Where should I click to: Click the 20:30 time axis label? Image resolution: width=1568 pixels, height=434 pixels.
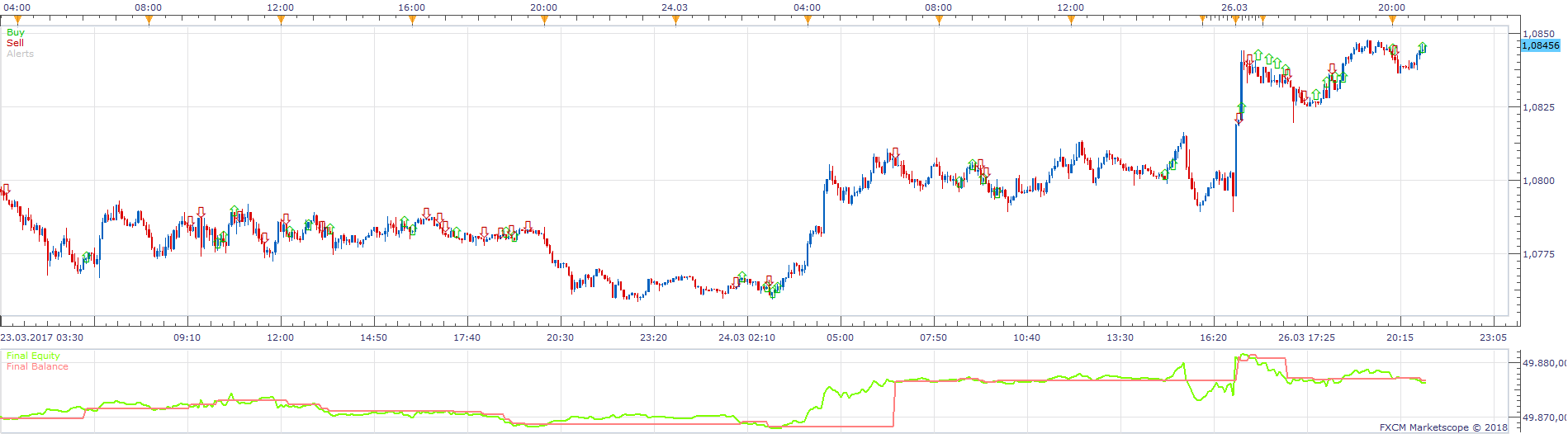561,337
